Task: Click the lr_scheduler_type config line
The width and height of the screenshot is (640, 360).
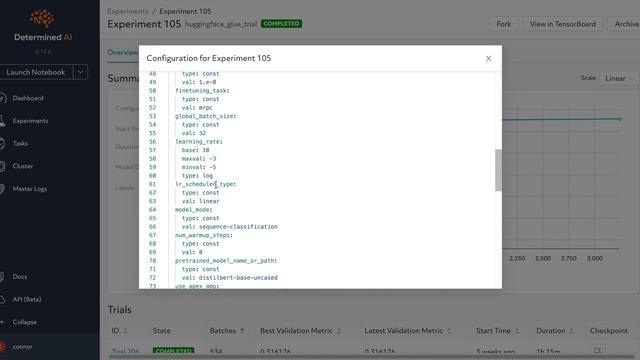Action: tap(205, 184)
